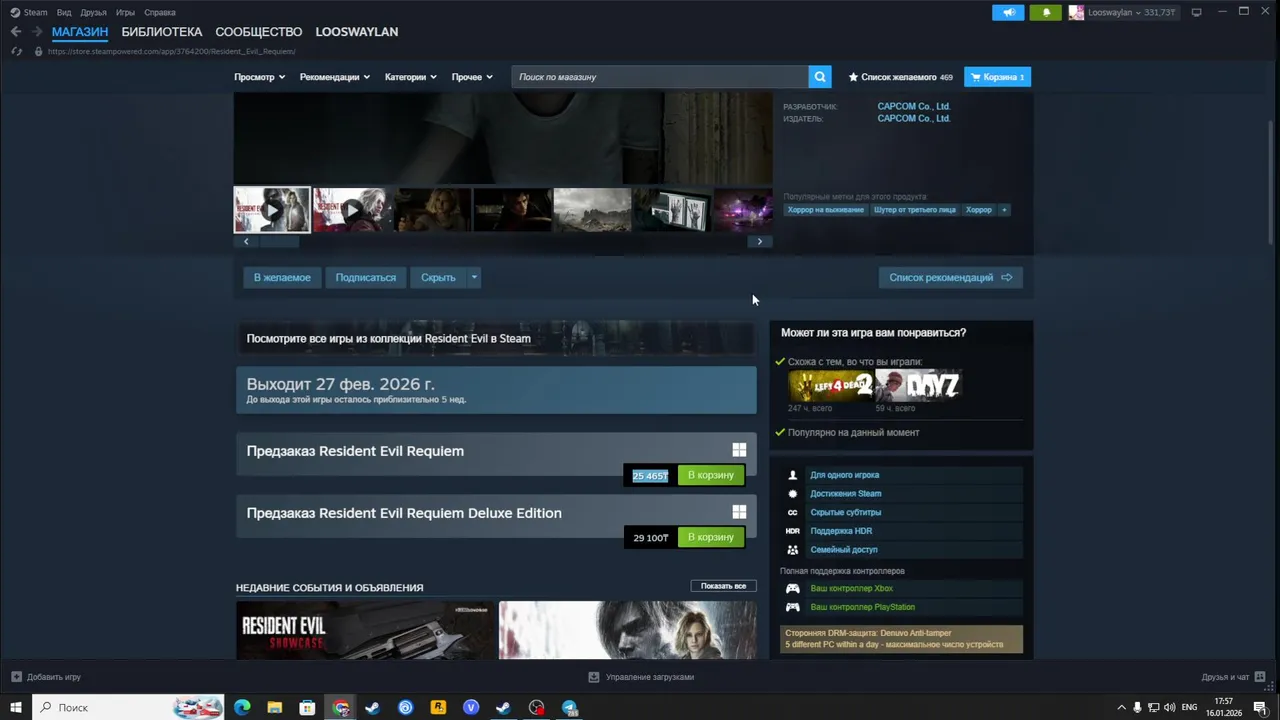Expand the Категории dropdown

tap(411, 77)
